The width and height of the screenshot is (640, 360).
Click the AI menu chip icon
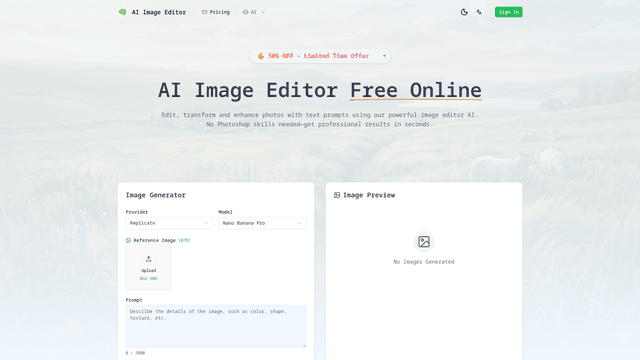point(245,12)
